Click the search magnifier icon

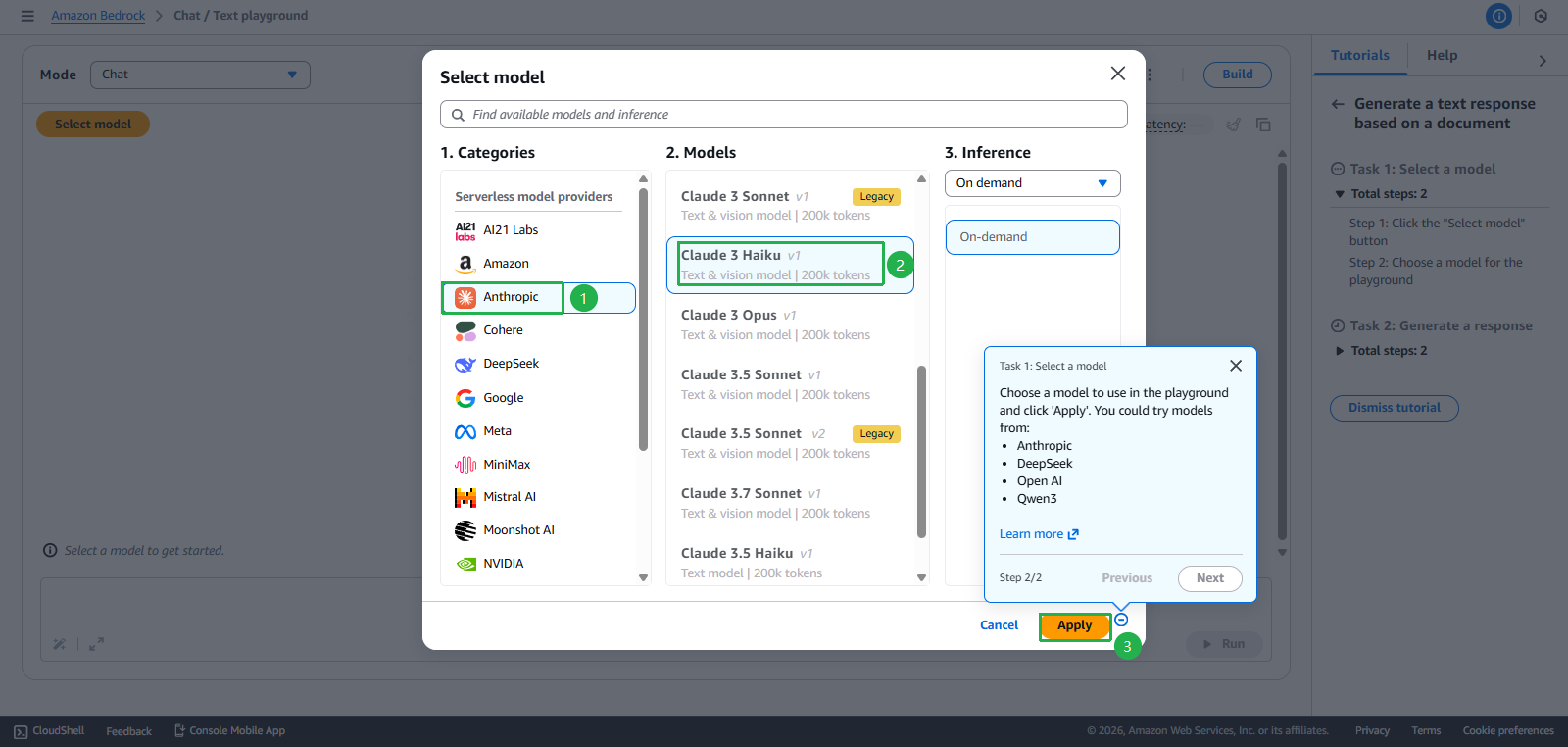click(x=458, y=115)
